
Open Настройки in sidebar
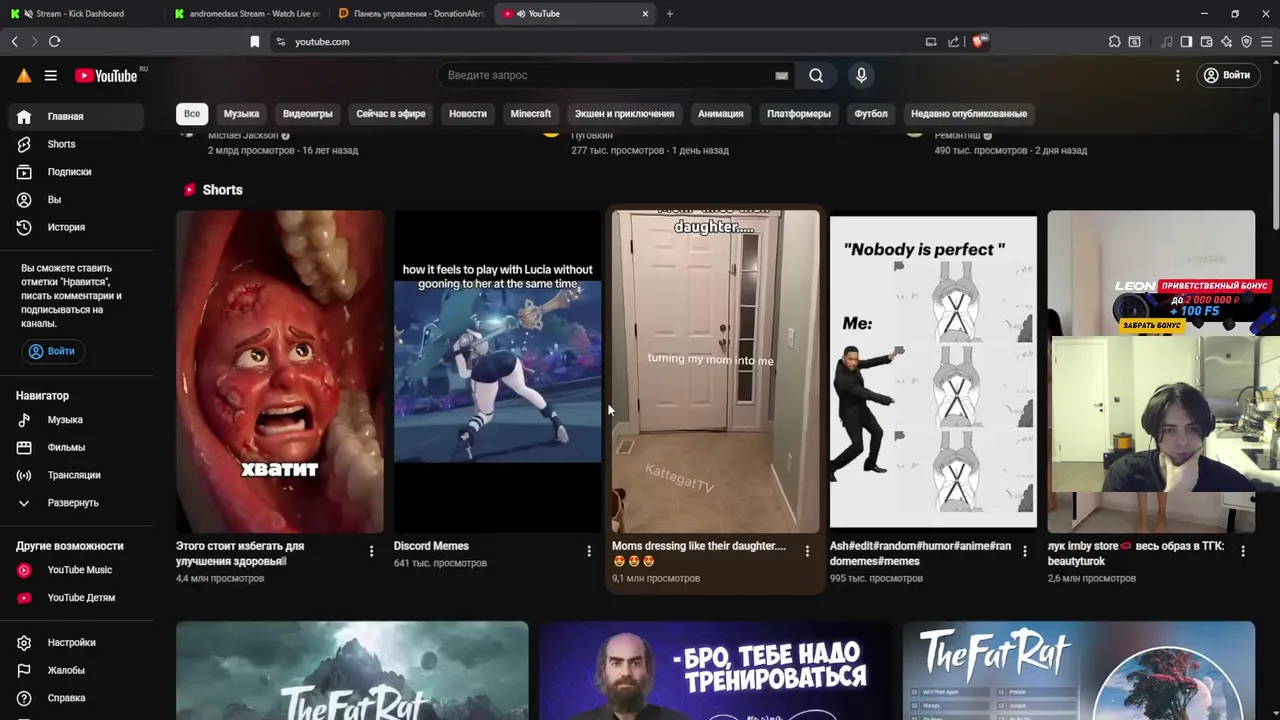(78, 643)
